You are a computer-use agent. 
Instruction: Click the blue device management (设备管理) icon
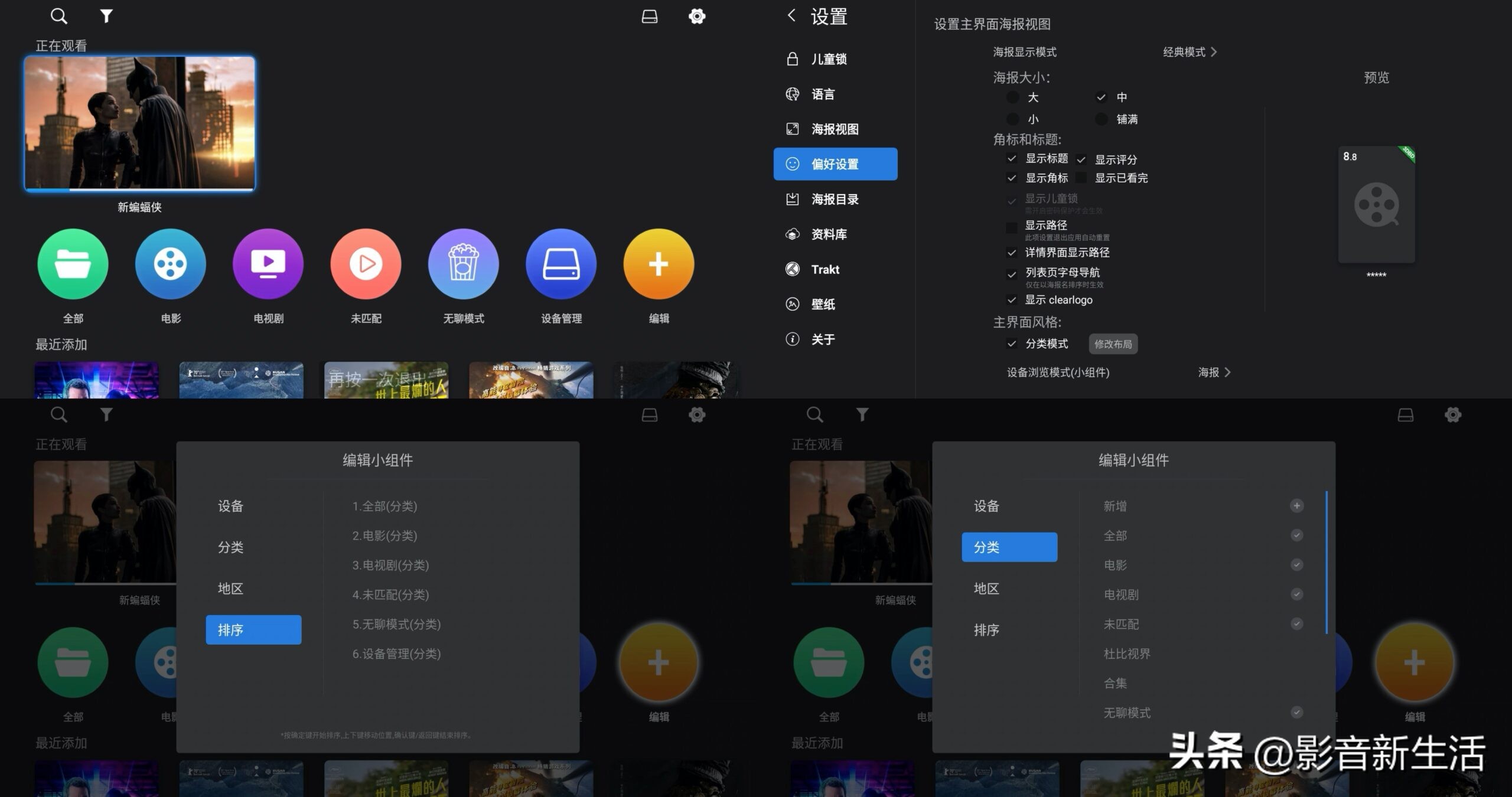pos(561,264)
